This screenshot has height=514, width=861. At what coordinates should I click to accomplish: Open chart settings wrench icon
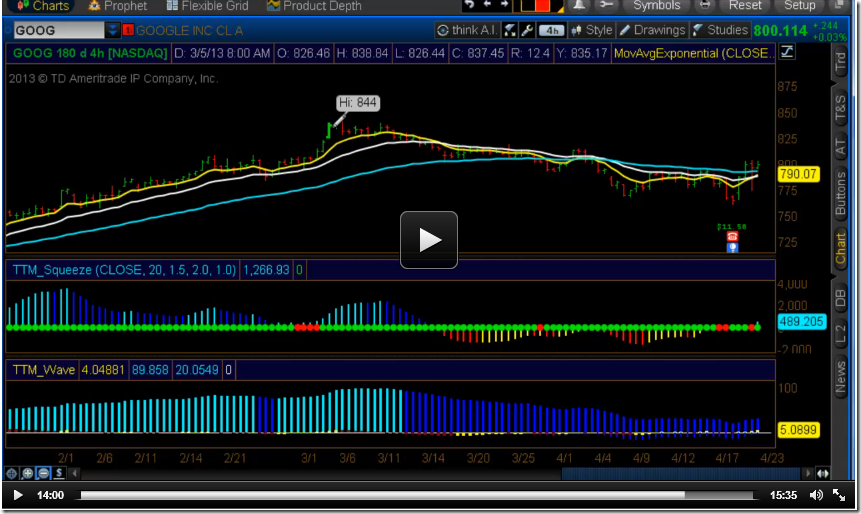(x=527, y=30)
